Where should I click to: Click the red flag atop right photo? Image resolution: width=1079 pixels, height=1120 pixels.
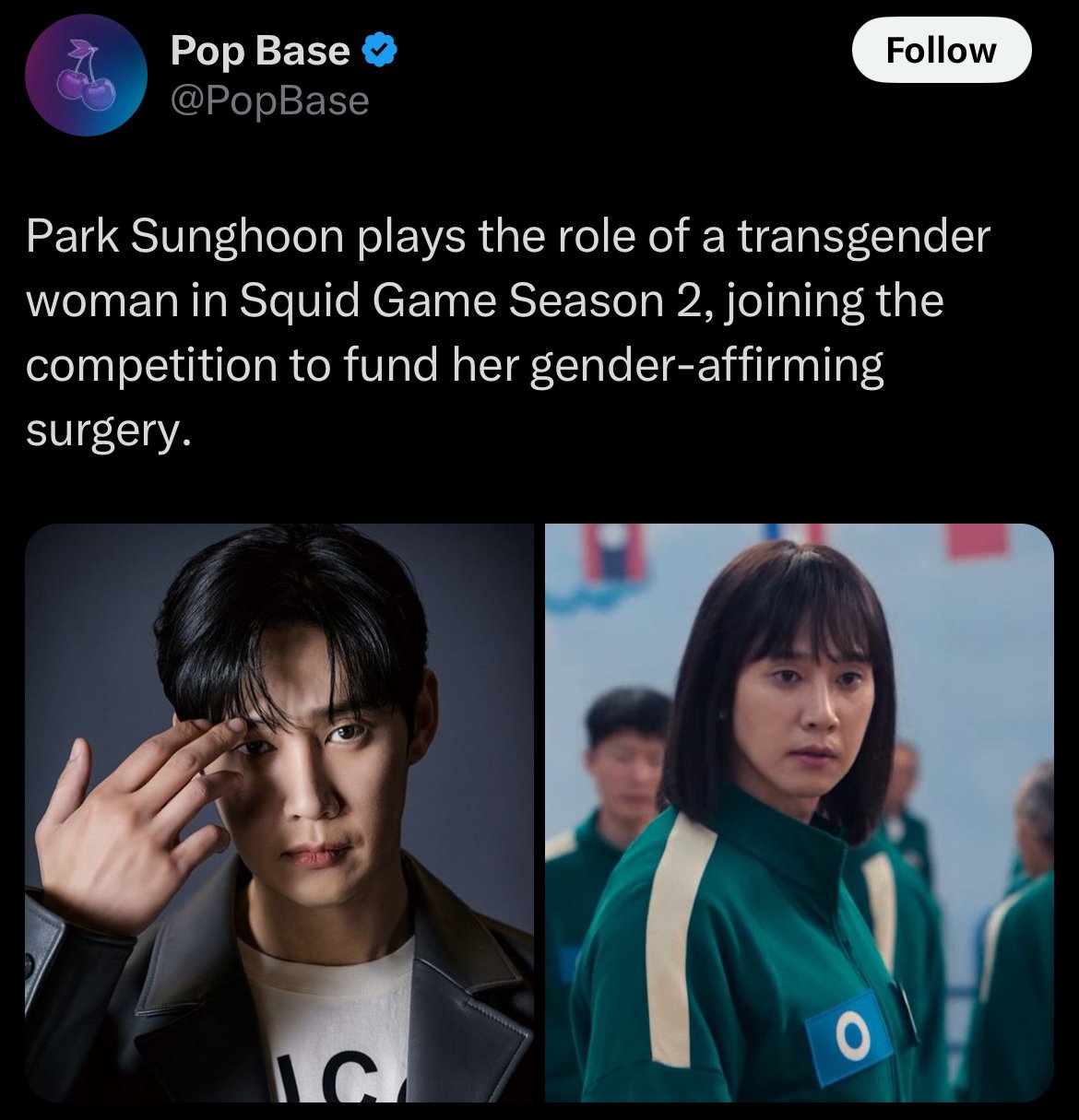(979, 540)
